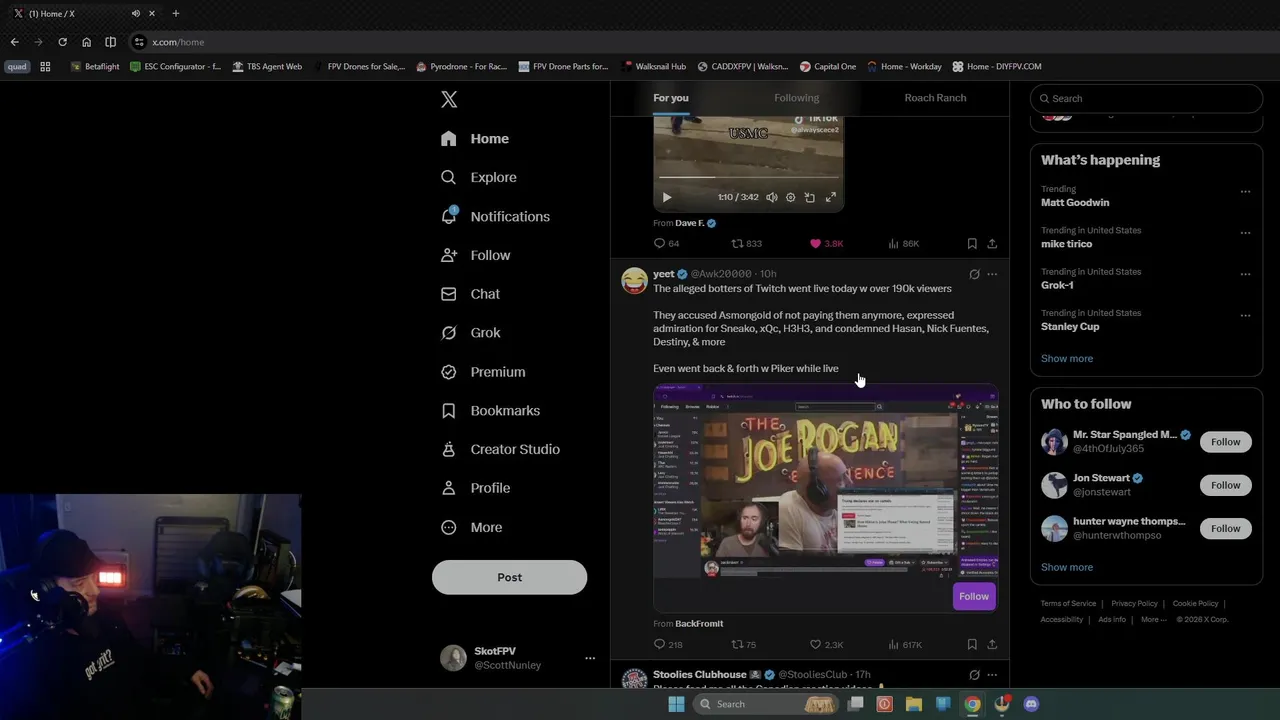Open Follow in the sidebar
1280x720 pixels.
point(476,255)
